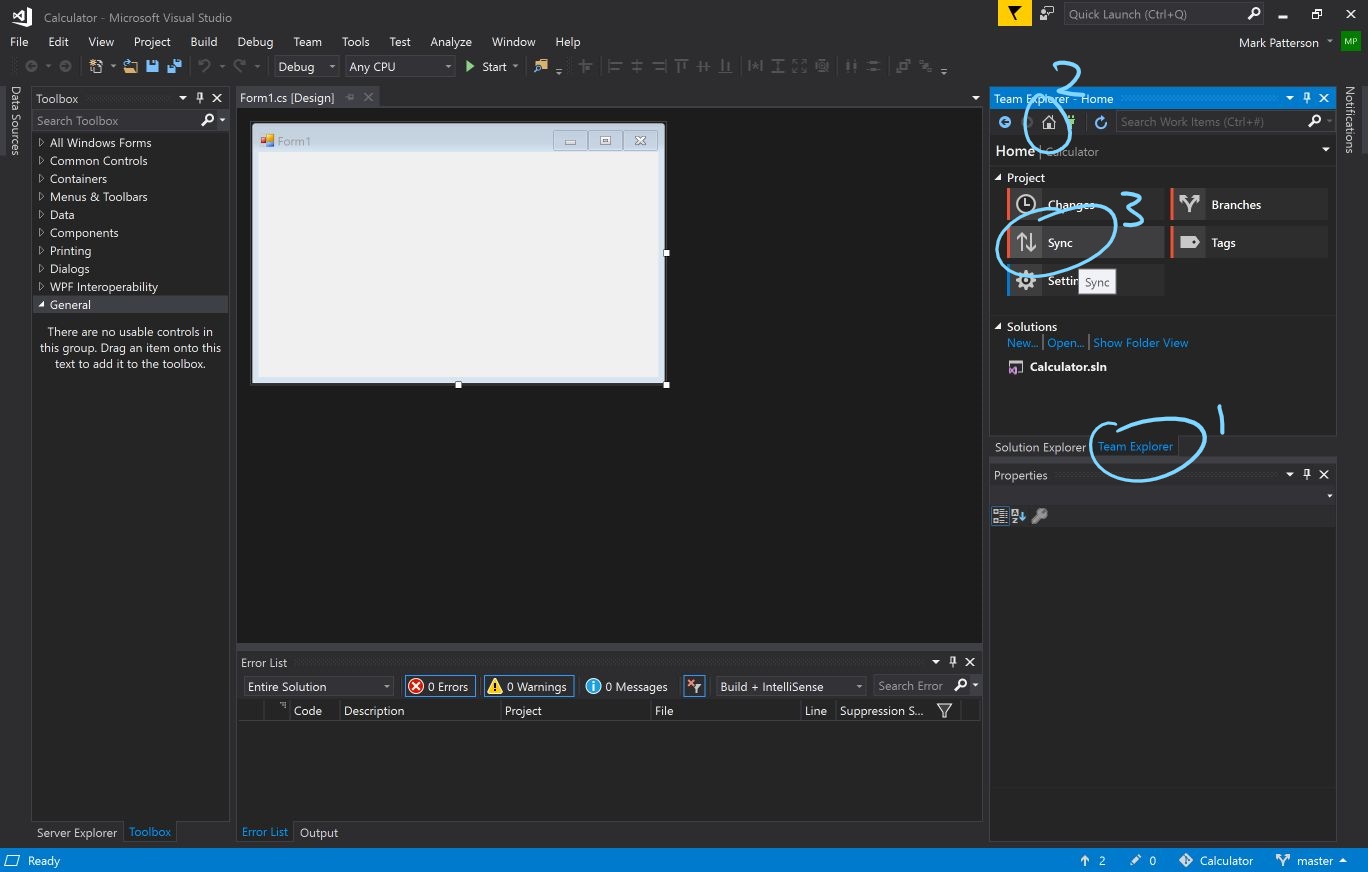
Task: Switch to the Solution Explorer tab
Action: click(1040, 447)
